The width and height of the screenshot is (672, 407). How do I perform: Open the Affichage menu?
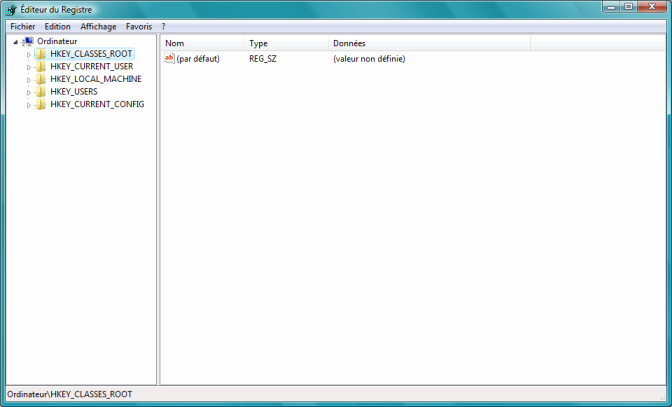[98, 27]
